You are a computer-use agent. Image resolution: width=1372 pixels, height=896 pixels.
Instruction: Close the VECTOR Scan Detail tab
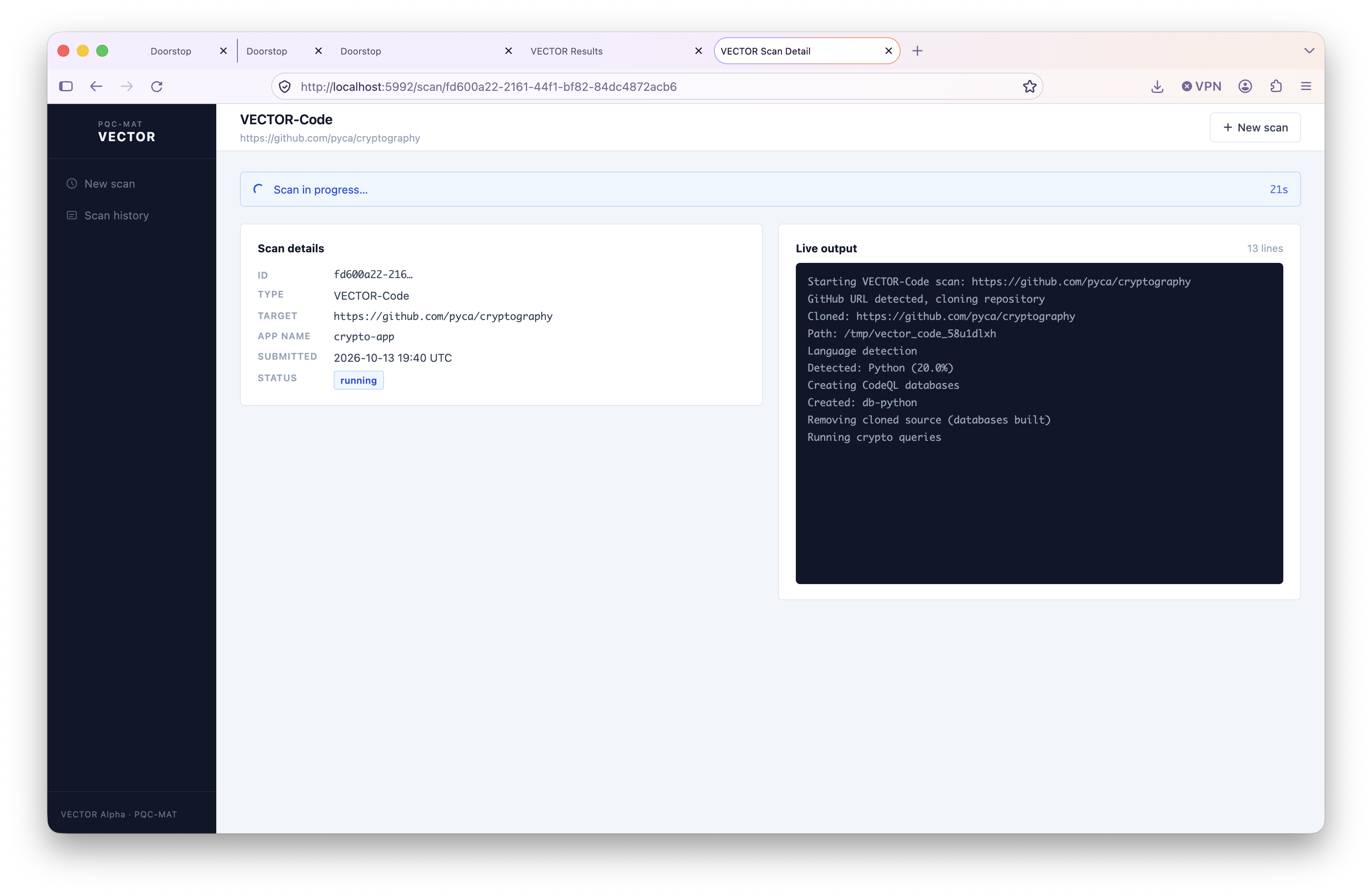click(x=888, y=51)
